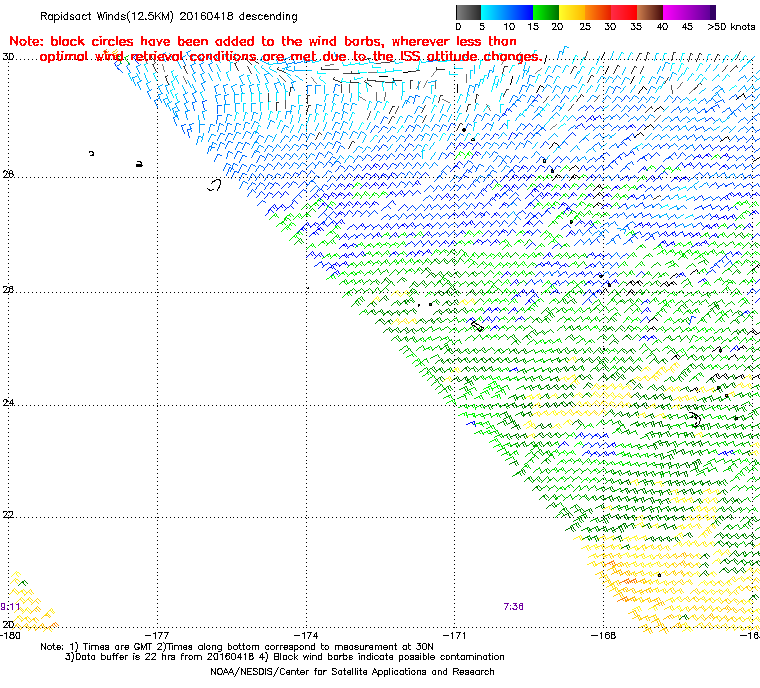
Task: Click the "-180" longitude axis label
Action: [x=10, y=636]
